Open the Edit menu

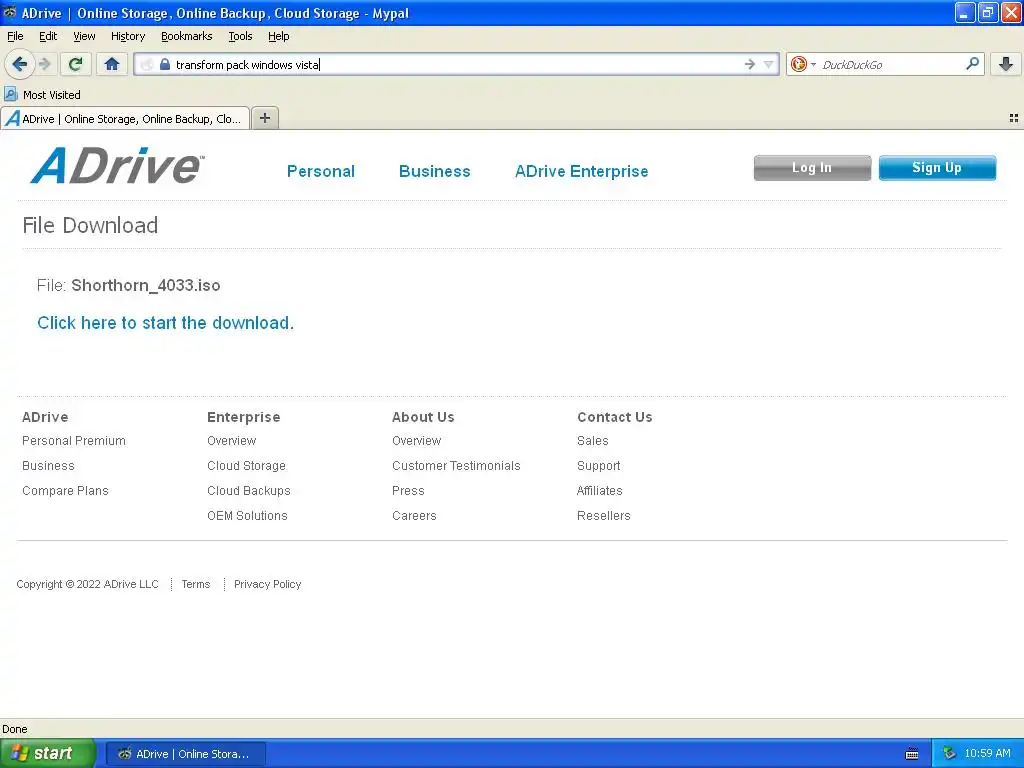click(x=48, y=36)
